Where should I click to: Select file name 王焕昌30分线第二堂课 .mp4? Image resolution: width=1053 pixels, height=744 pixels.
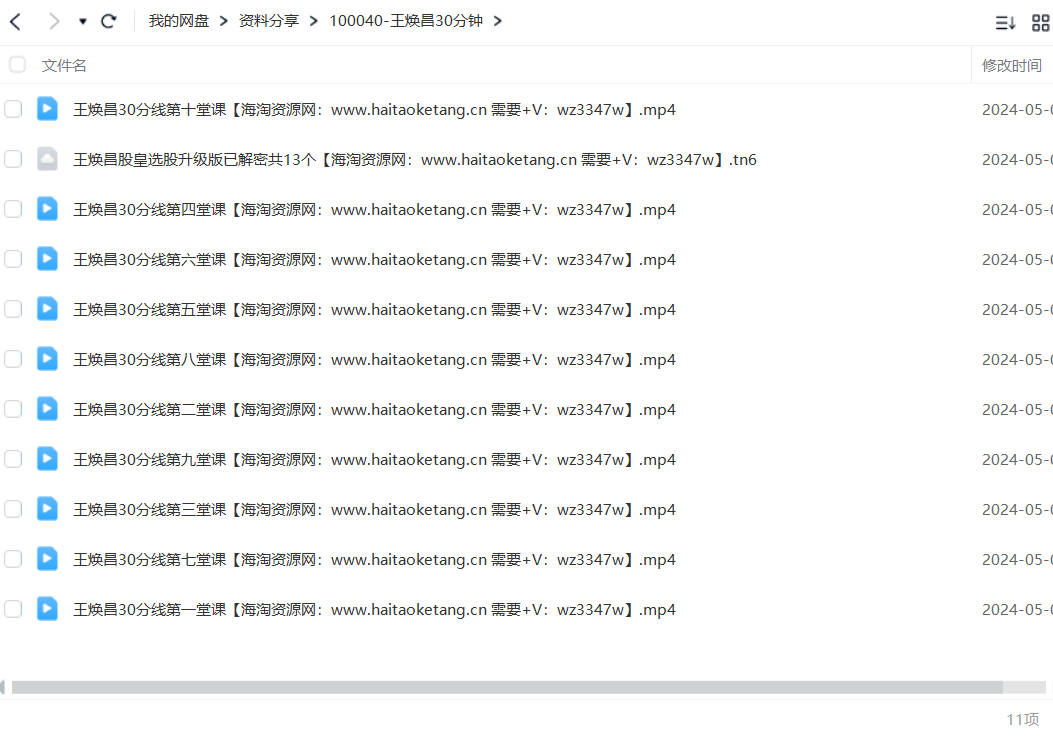coord(374,410)
